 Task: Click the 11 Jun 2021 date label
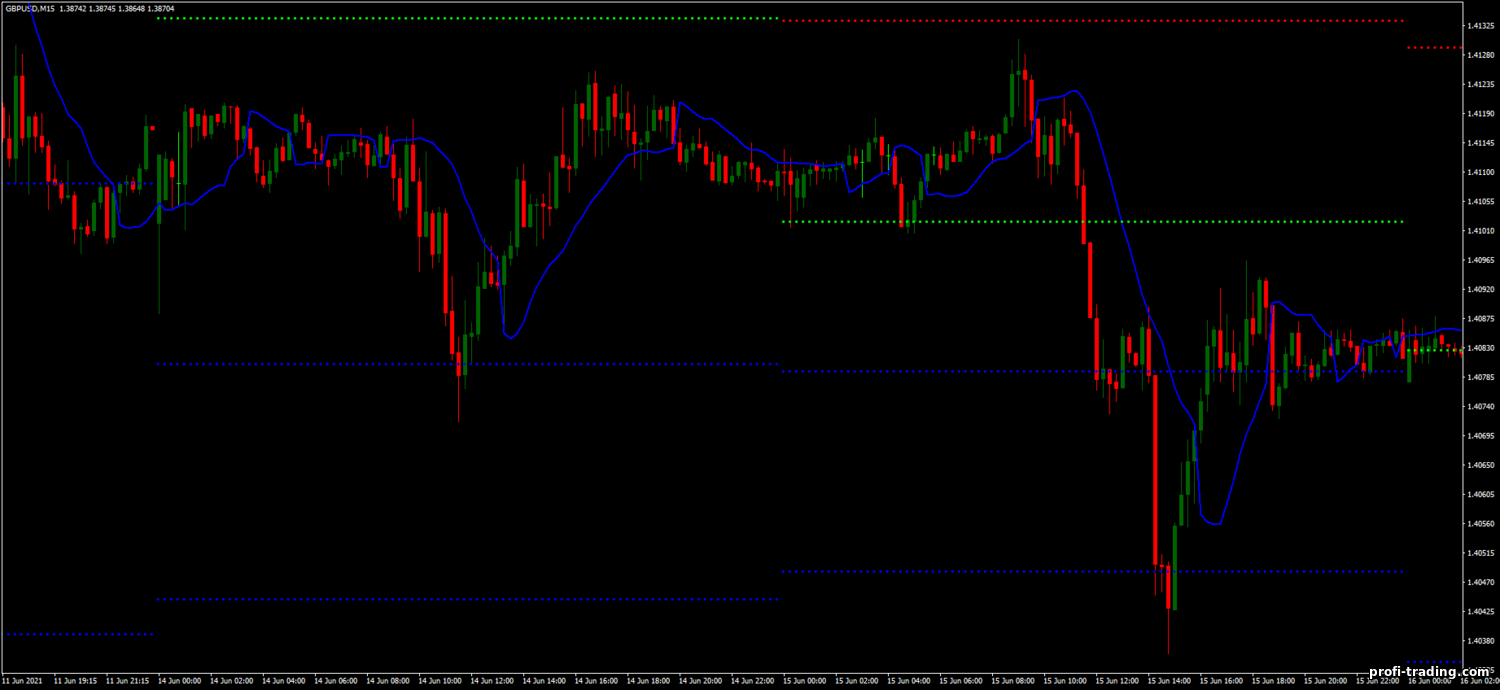click(23, 681)
